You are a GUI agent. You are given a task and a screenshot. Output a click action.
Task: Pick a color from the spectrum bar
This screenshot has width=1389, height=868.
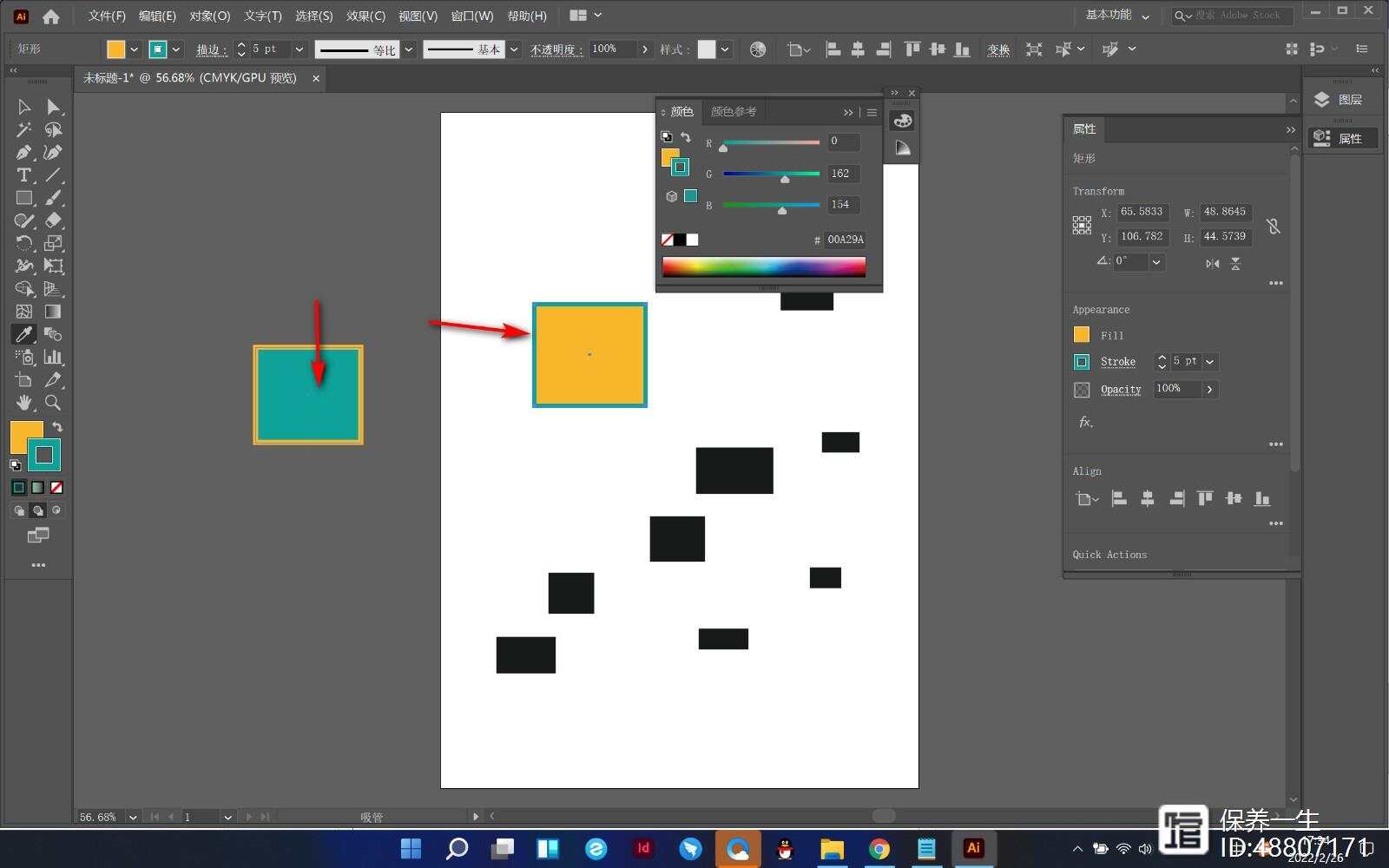tap(764, 266)
